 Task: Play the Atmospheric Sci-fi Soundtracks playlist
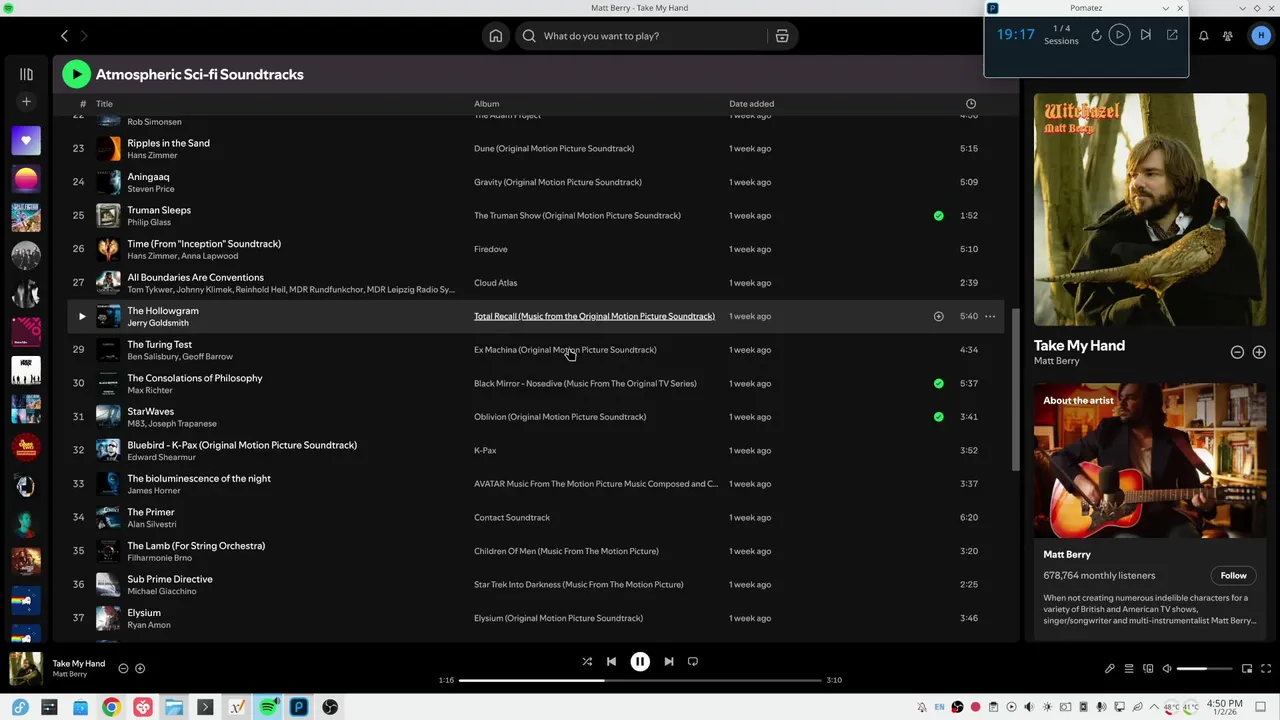76,74
